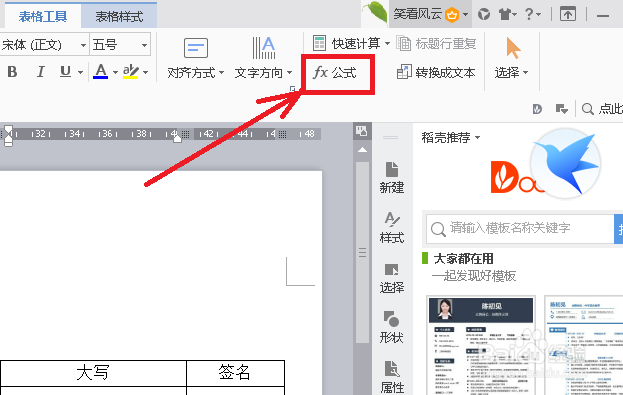Click the ruler toggle icon above scrollbar
The height and width of the screenshot is (395, 623).
click(x=362, y=131)
